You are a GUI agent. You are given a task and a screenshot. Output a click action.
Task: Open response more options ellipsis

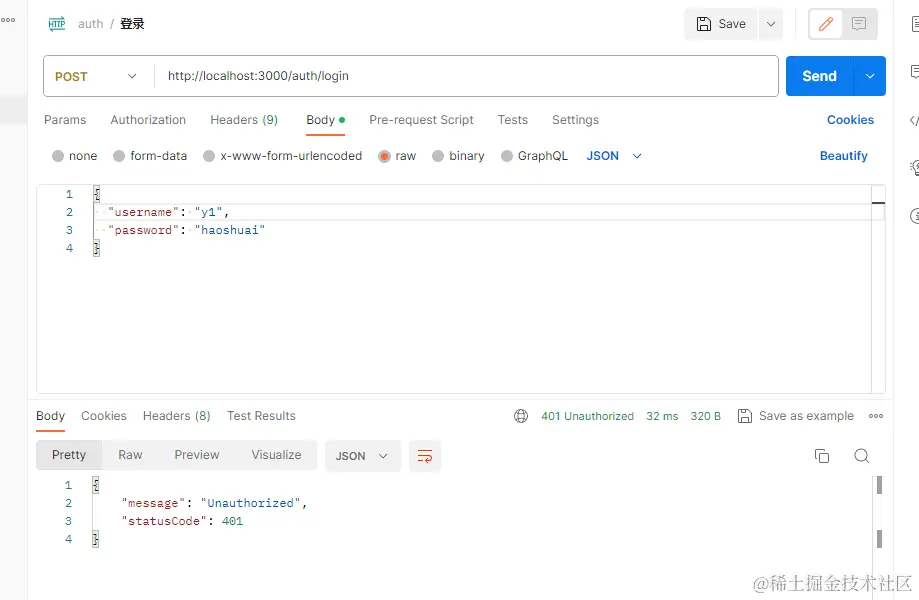pyautogui.click(x=876, y=416)
